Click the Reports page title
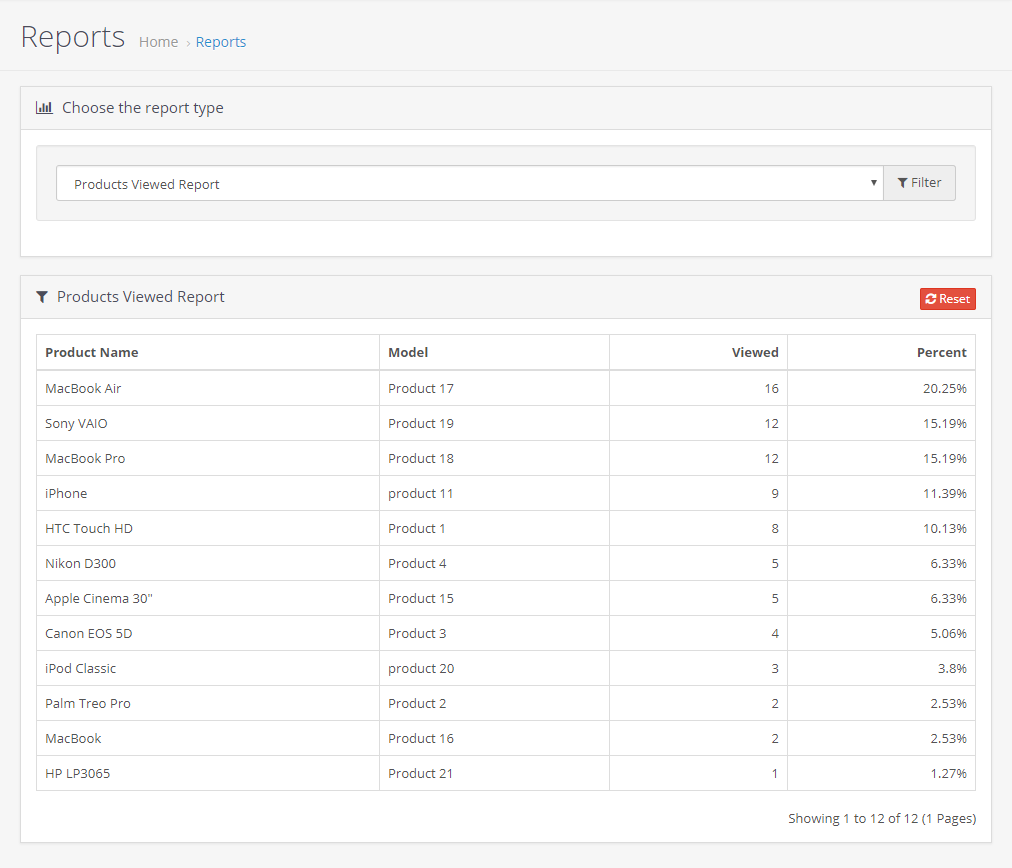 click(73, 37)
